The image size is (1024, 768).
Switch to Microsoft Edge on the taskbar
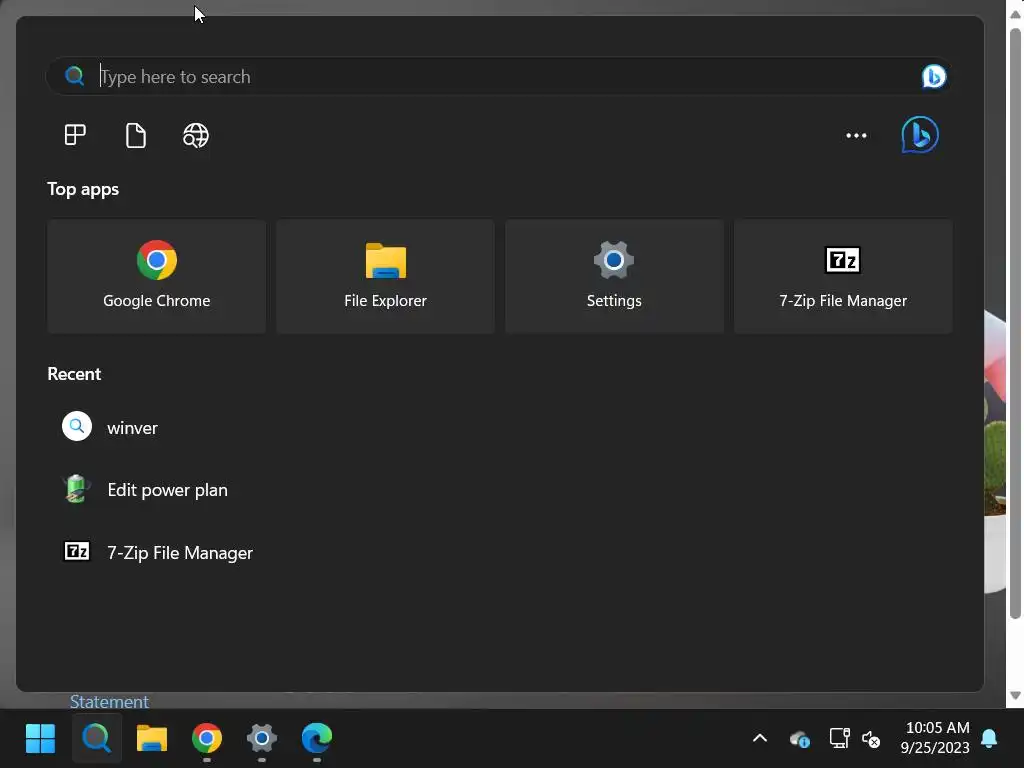[x=317, y=738]
